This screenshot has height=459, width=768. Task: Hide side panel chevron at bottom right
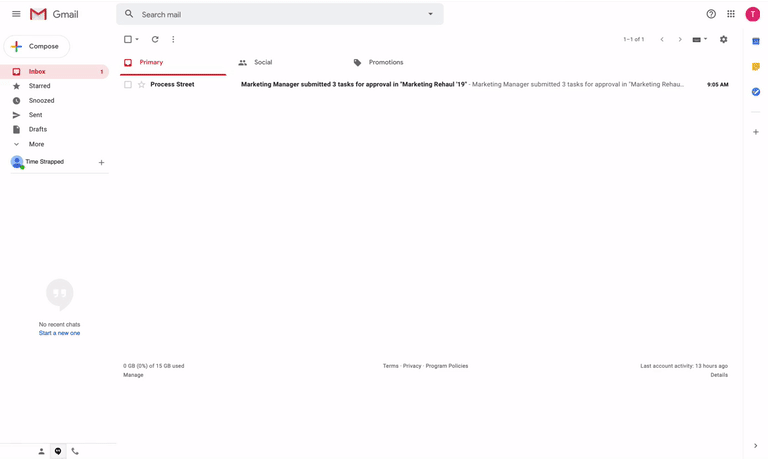click(x=755, y=446)
